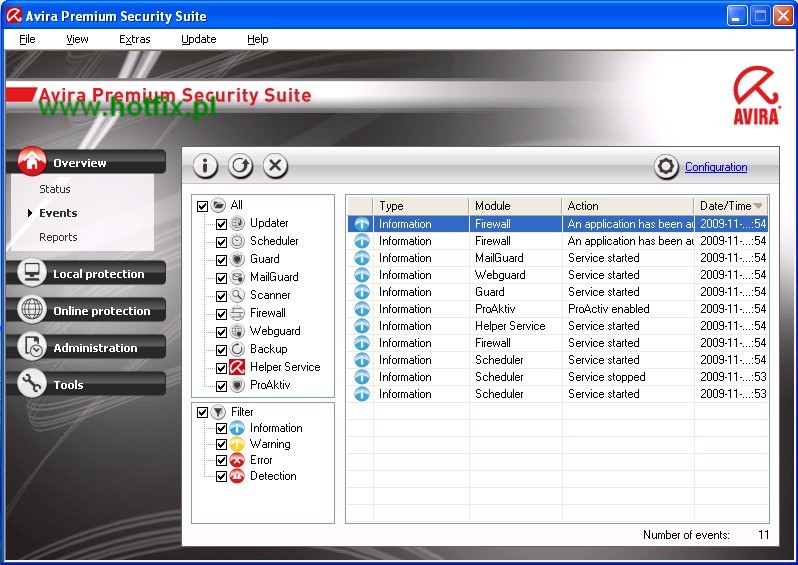Open the Configuration link
This screenshot has width=798, height=565.
[x=716, y=167]
